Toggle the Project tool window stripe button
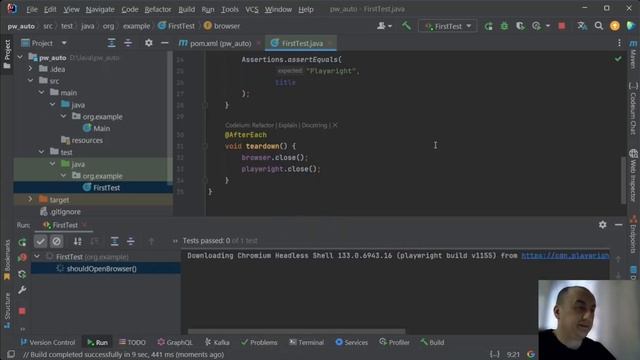The width and height of the screenshot is (640, 360). click(7, 54)
